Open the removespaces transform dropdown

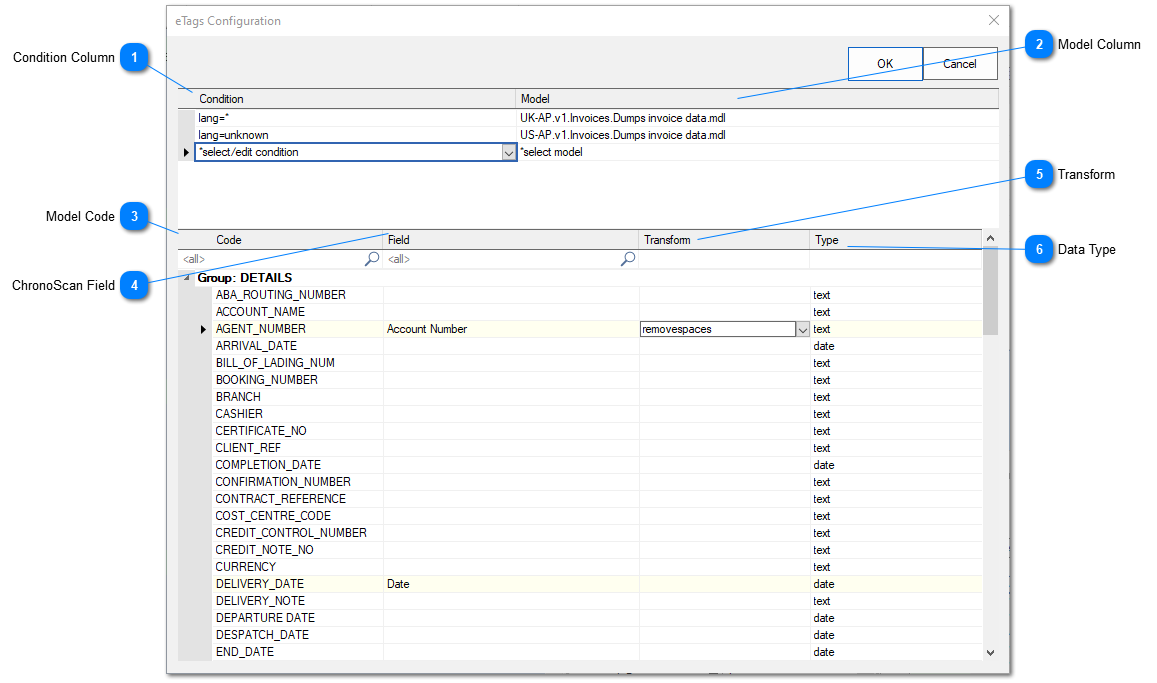(803, 328)
